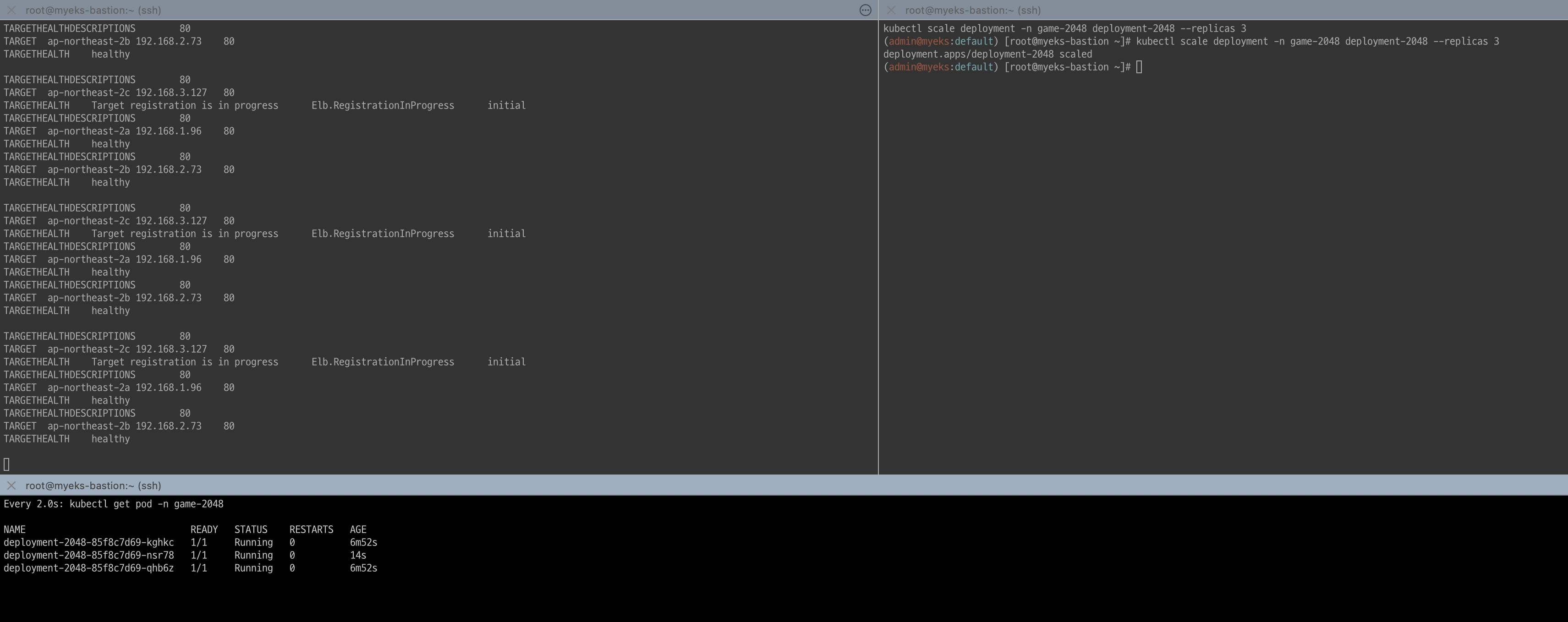The width and height of the screenshot is (1568, 622).
Task: Click the 'deployment.apps/deployment-2048 scaled' output line
Action: (987, 54)
